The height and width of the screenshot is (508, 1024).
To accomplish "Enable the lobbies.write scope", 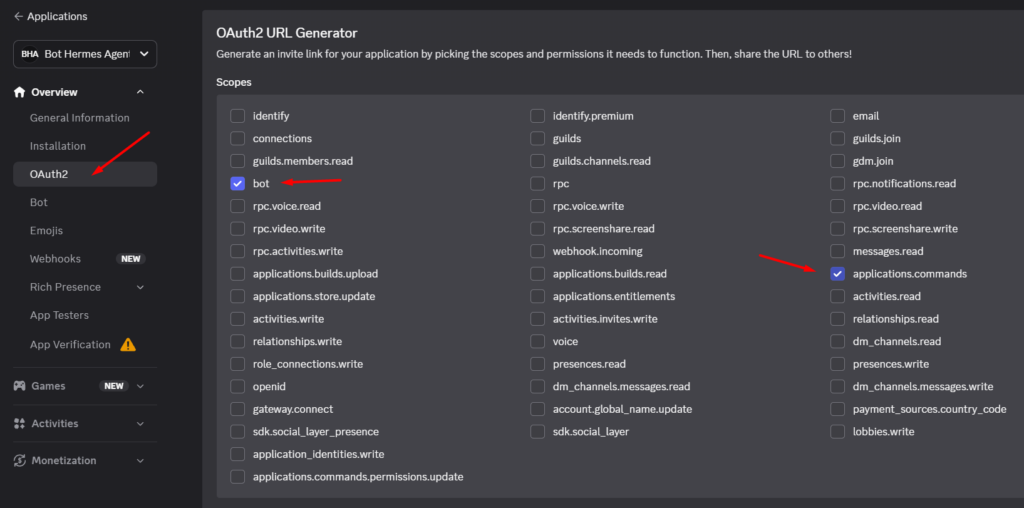I will coord(837,432).
